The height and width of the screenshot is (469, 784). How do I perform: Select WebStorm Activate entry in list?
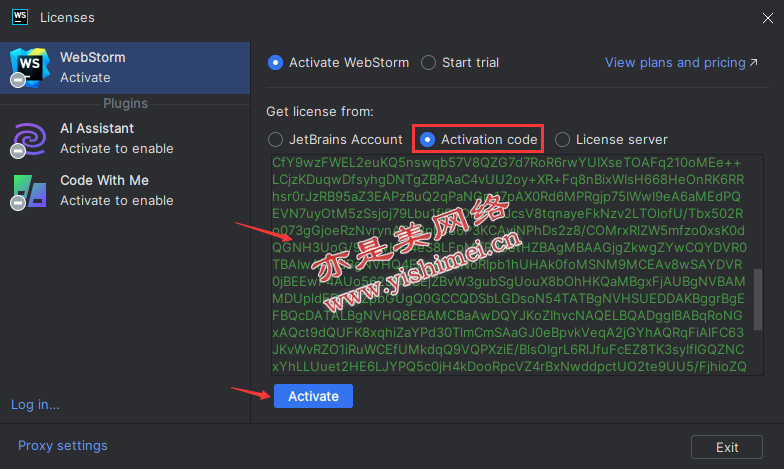pos(125,68)
